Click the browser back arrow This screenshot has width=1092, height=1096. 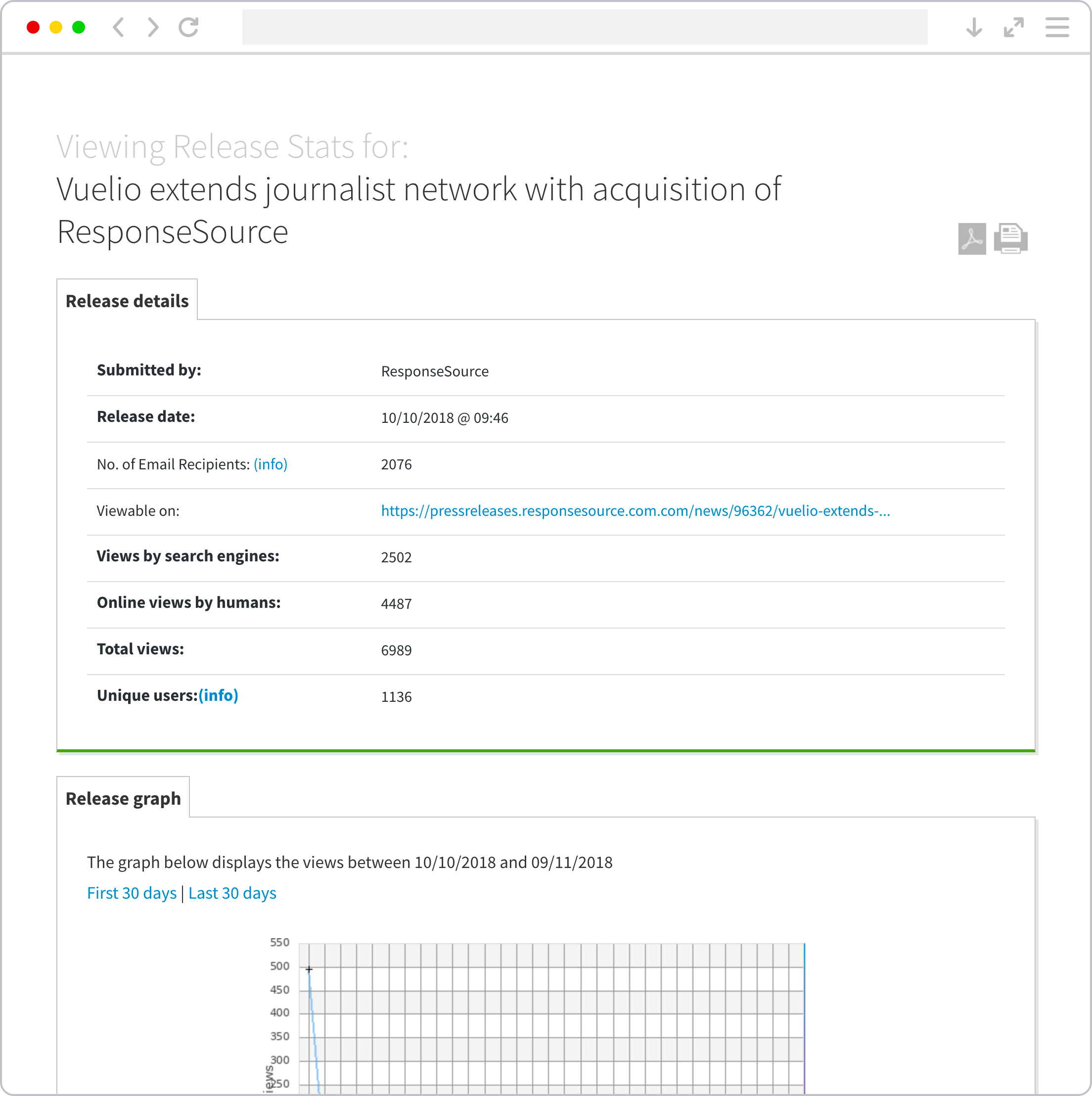click(119, 27)
